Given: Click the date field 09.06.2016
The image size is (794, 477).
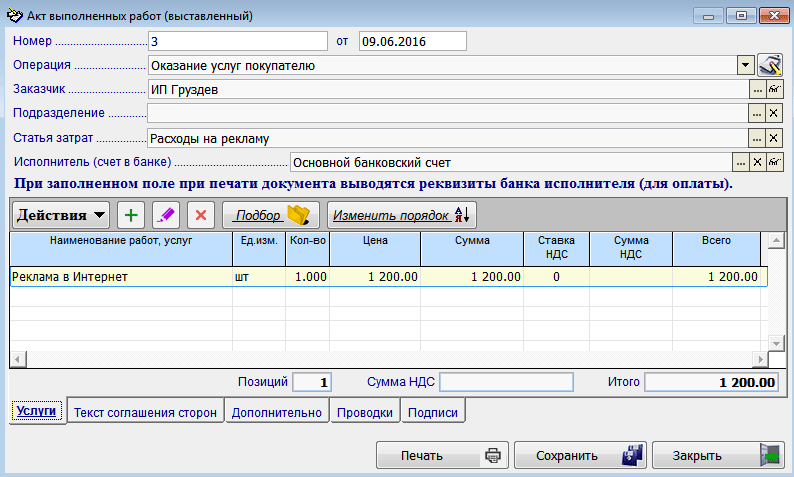Looking at the screenshot, I should pyautogui.click(x=413, y=41).
